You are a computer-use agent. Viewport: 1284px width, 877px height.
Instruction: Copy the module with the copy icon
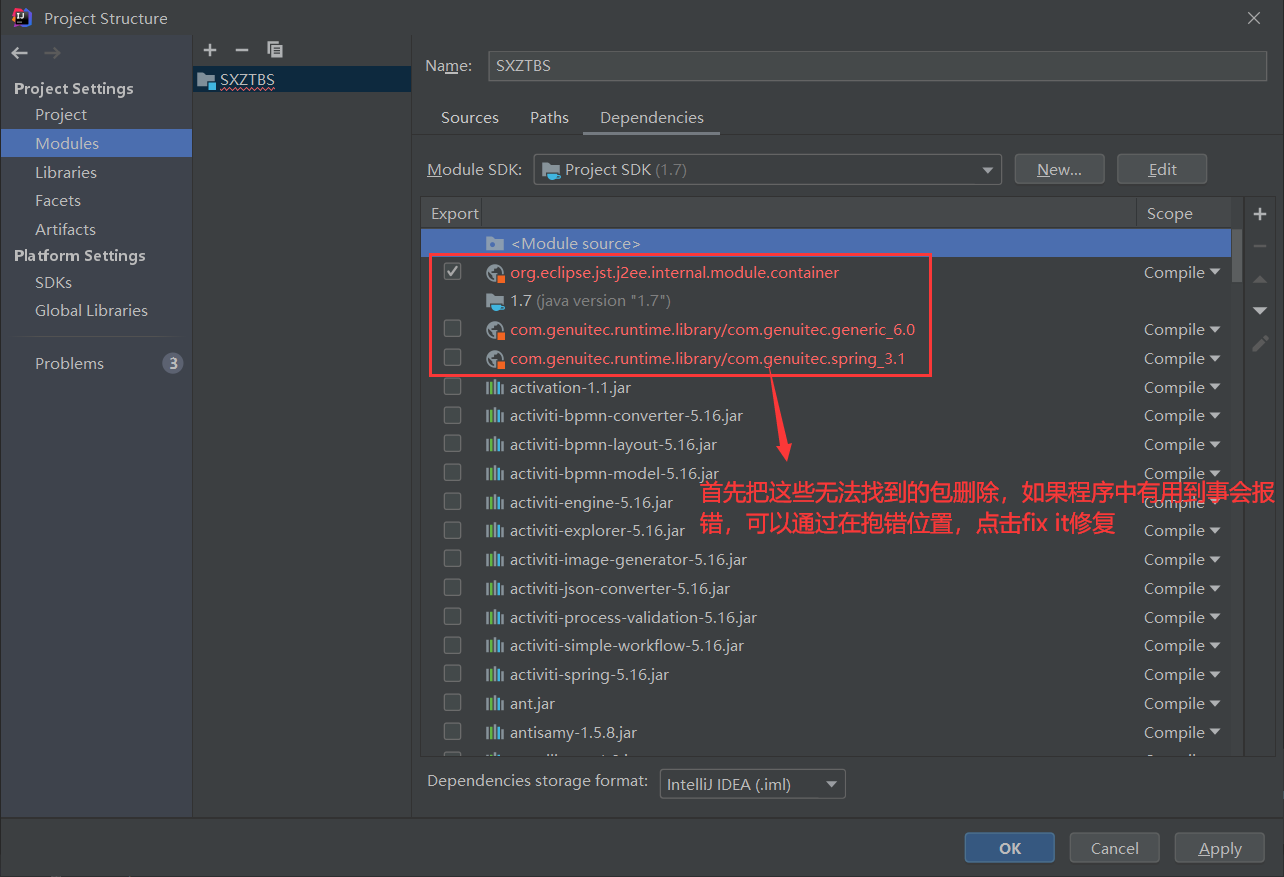click(275, 50)
